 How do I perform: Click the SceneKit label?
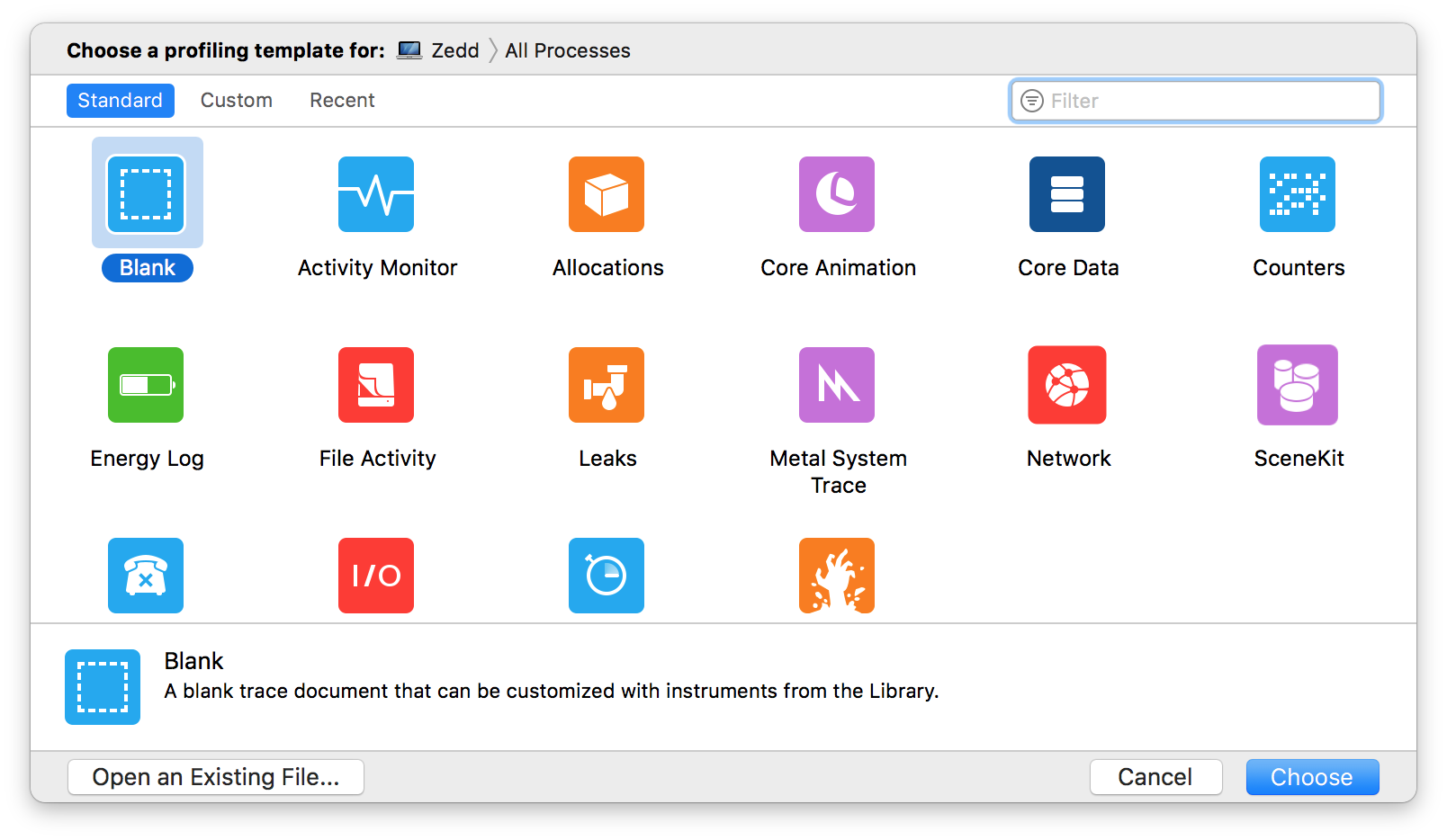(1299, 459)
